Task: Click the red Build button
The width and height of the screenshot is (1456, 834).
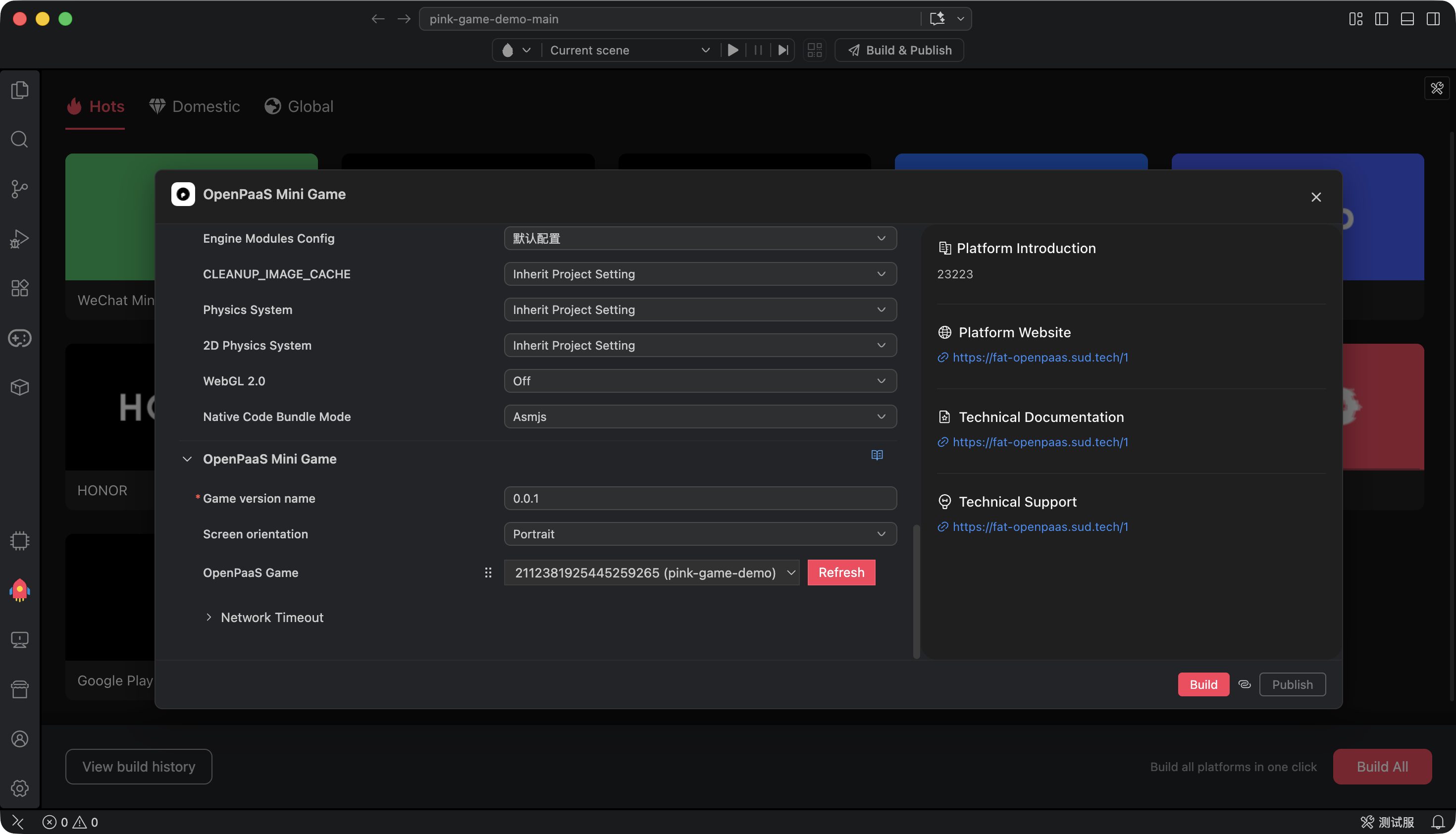Action: click(x=1203, y=684)
